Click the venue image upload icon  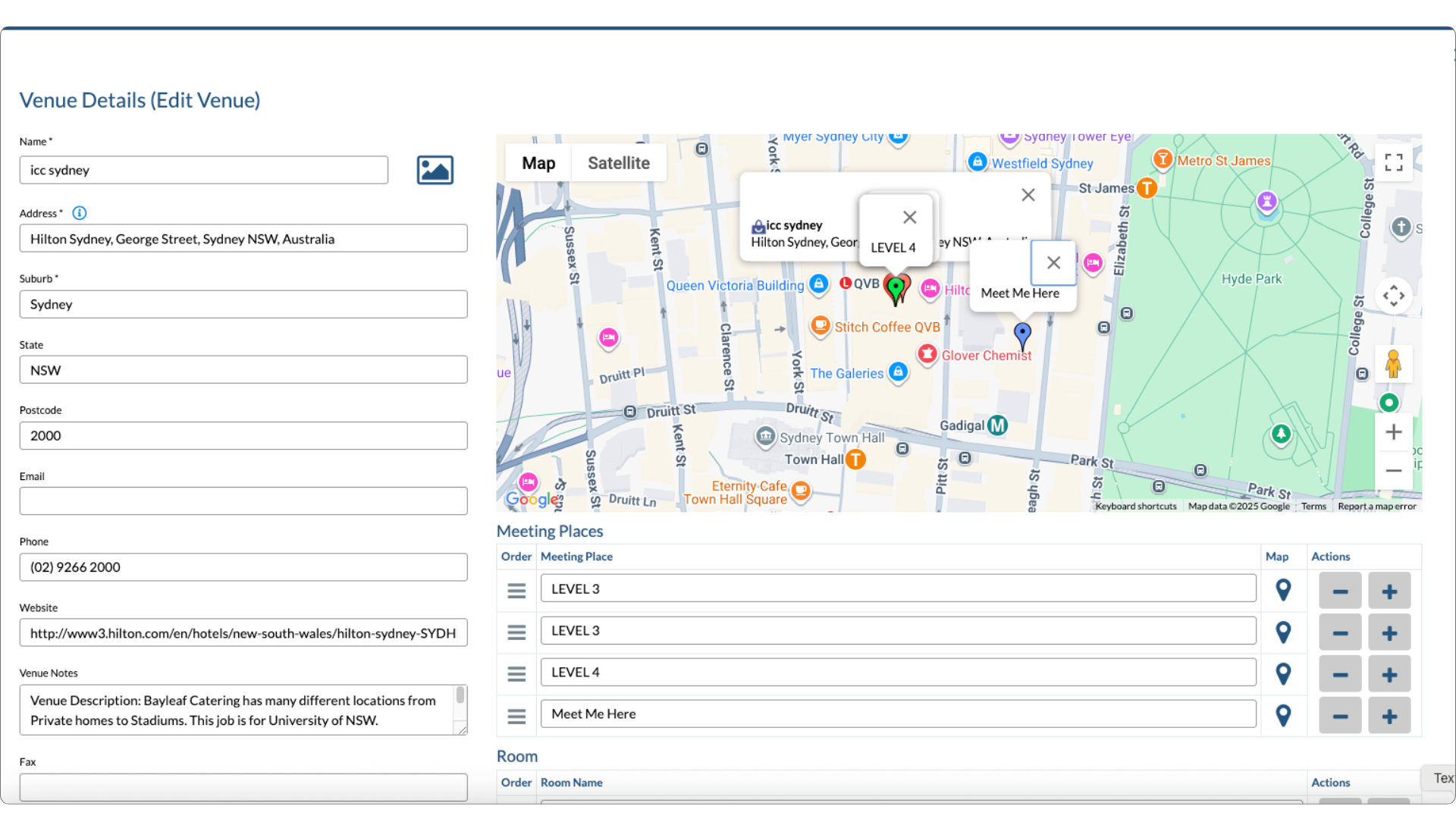click(x=435, y=170)
